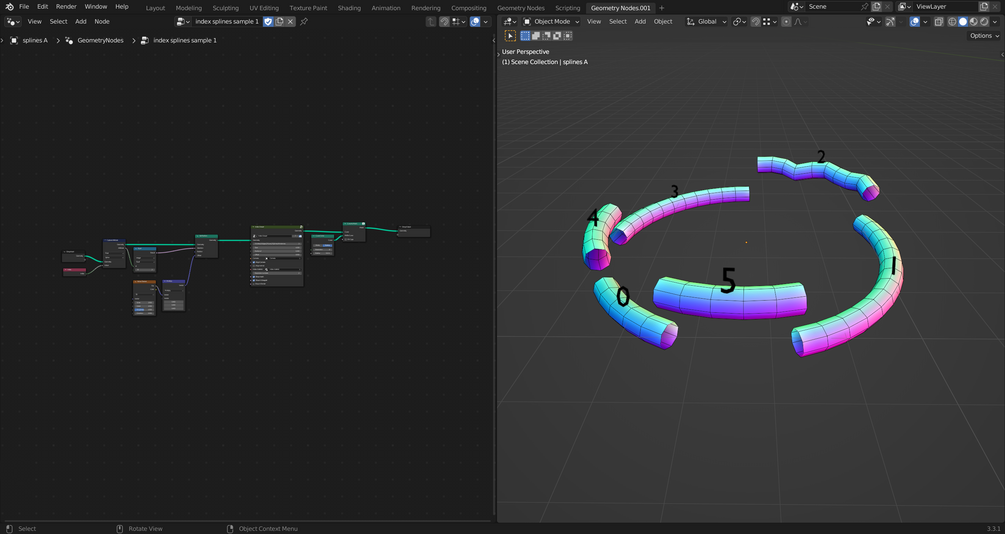Image resolution: width=1005 pixels, height=534 pixels.
Task: Open viewport snapping elements options
Action: click(x=769, y=22)
